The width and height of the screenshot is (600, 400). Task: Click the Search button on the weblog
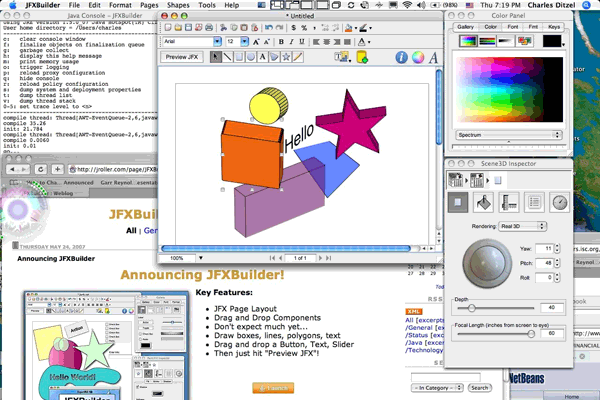(479, 388)
